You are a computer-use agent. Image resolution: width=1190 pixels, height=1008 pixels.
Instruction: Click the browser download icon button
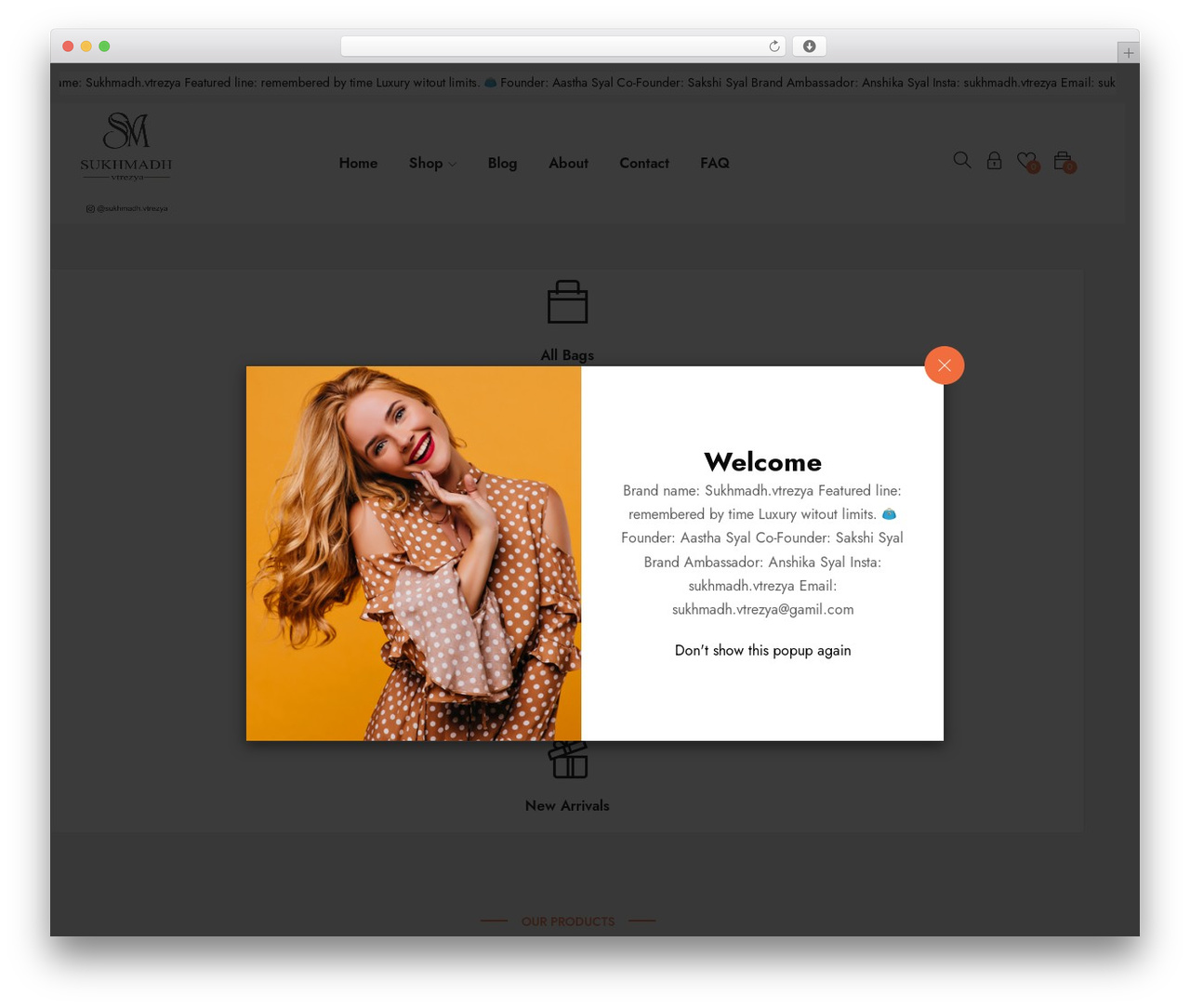[x=809, y=46]
